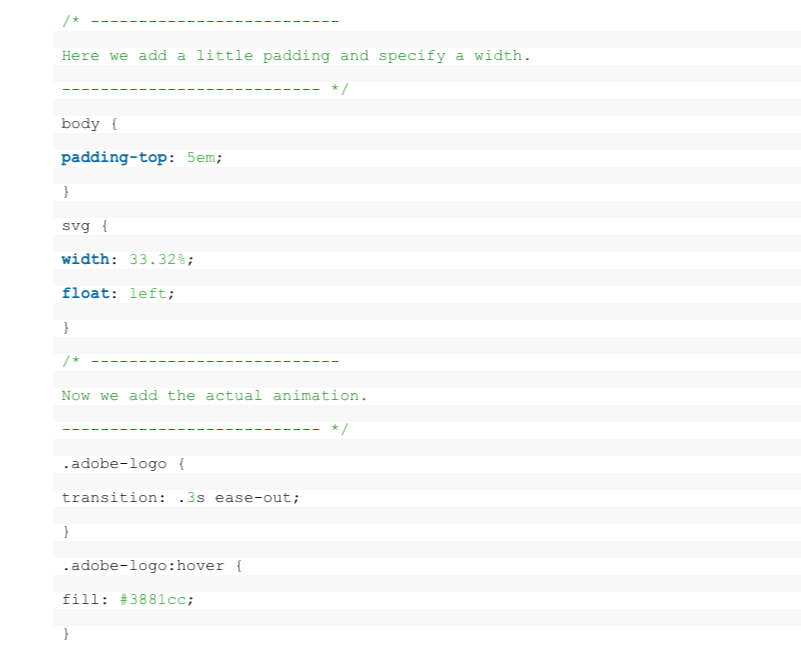Click the bold width property name

85,260
